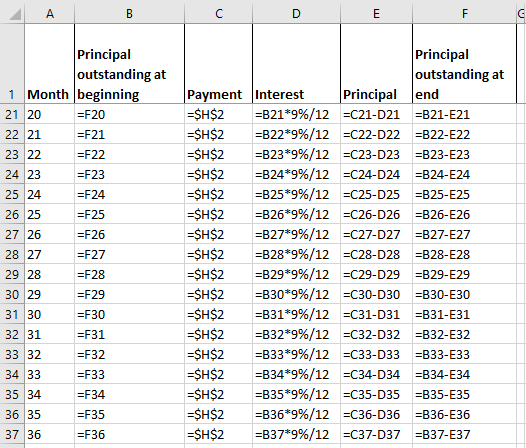Select row 37 header
The image size is (526, 448).
(12, 434)
